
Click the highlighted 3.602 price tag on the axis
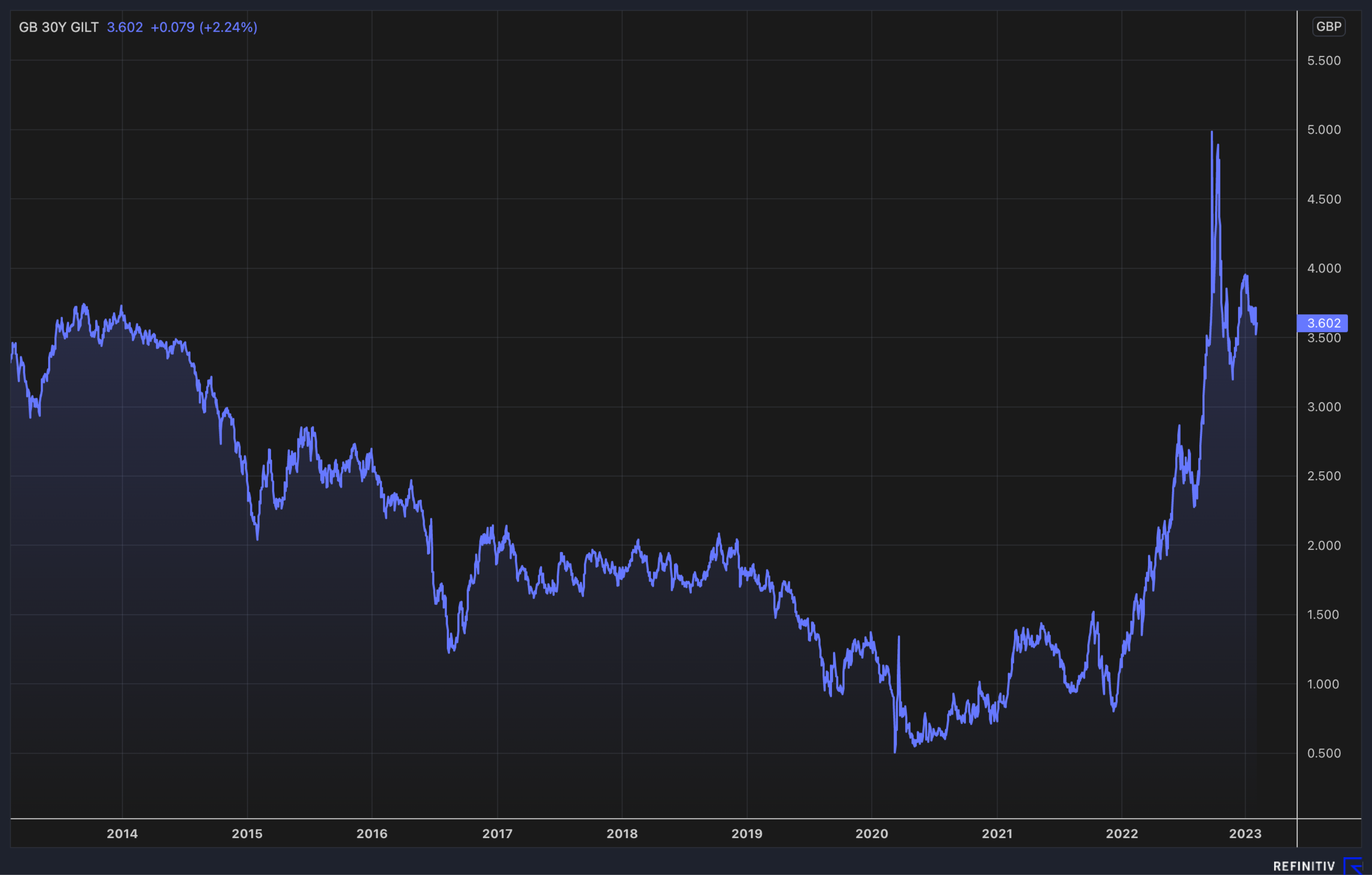pos(1323,323)
